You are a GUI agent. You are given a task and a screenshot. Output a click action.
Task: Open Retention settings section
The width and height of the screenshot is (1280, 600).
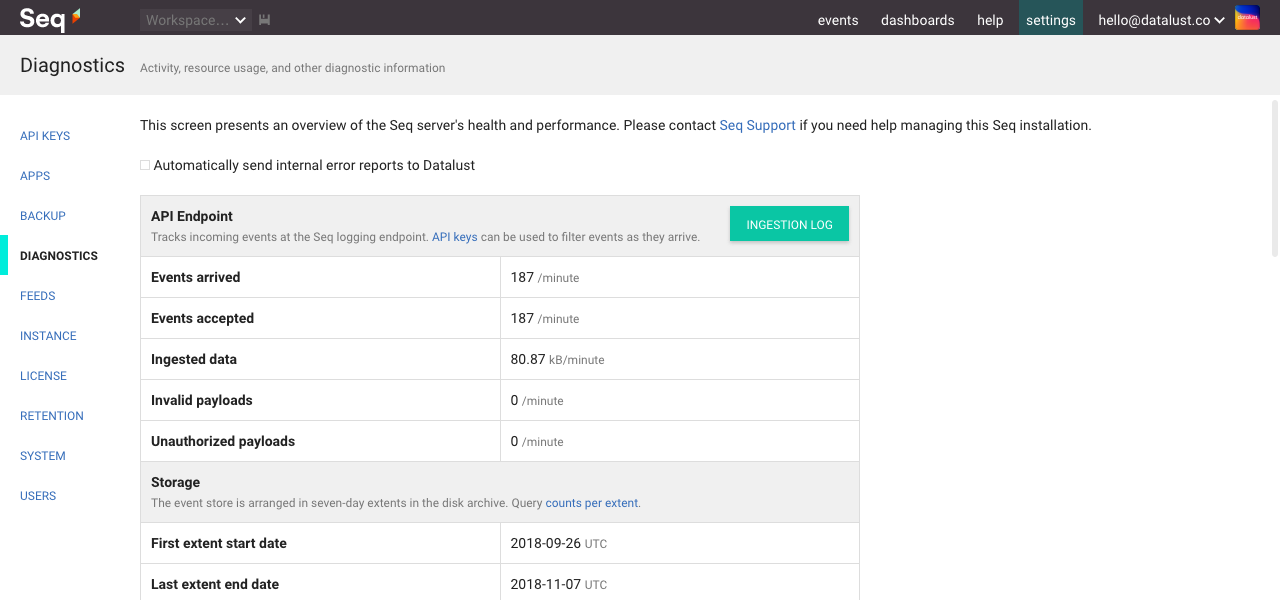pyautogui.click(x=52, y=416)
